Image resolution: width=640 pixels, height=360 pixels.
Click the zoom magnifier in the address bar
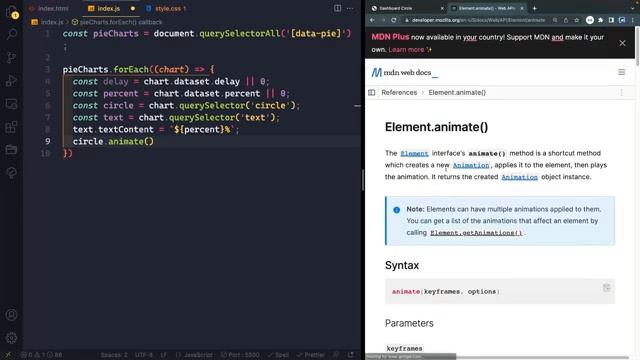tap(555, 20)
